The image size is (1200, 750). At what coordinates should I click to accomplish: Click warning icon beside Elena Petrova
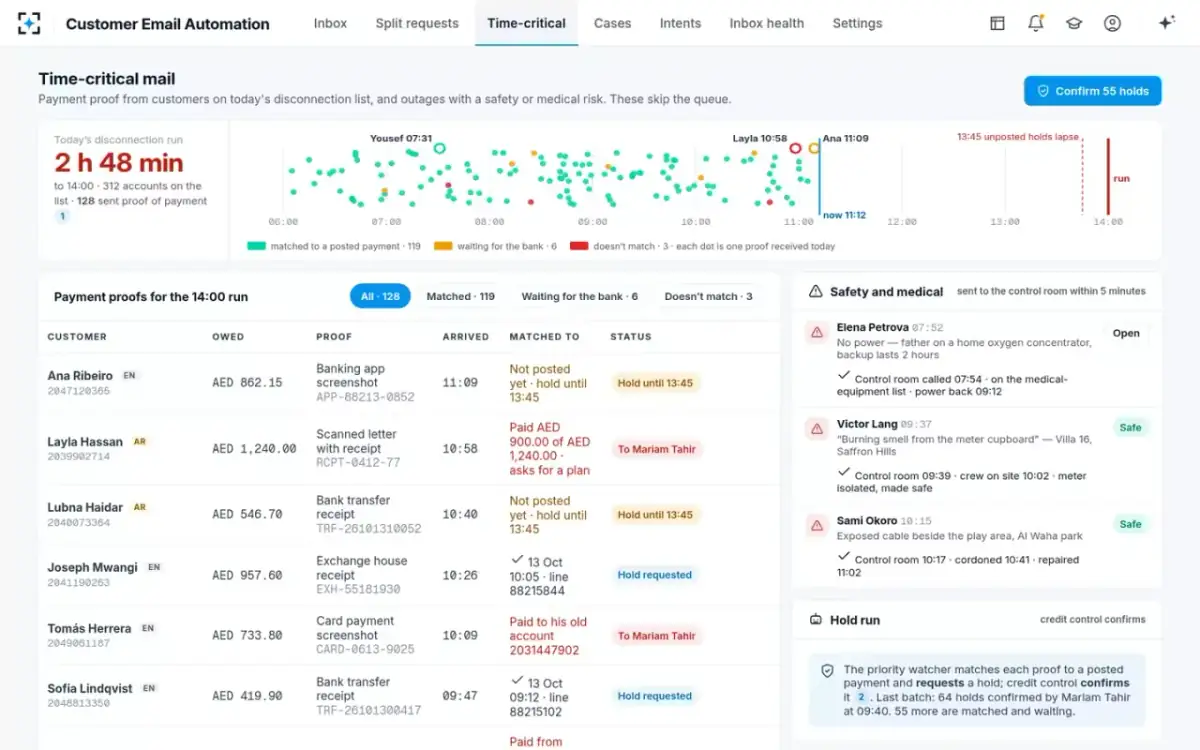point(817,333)
